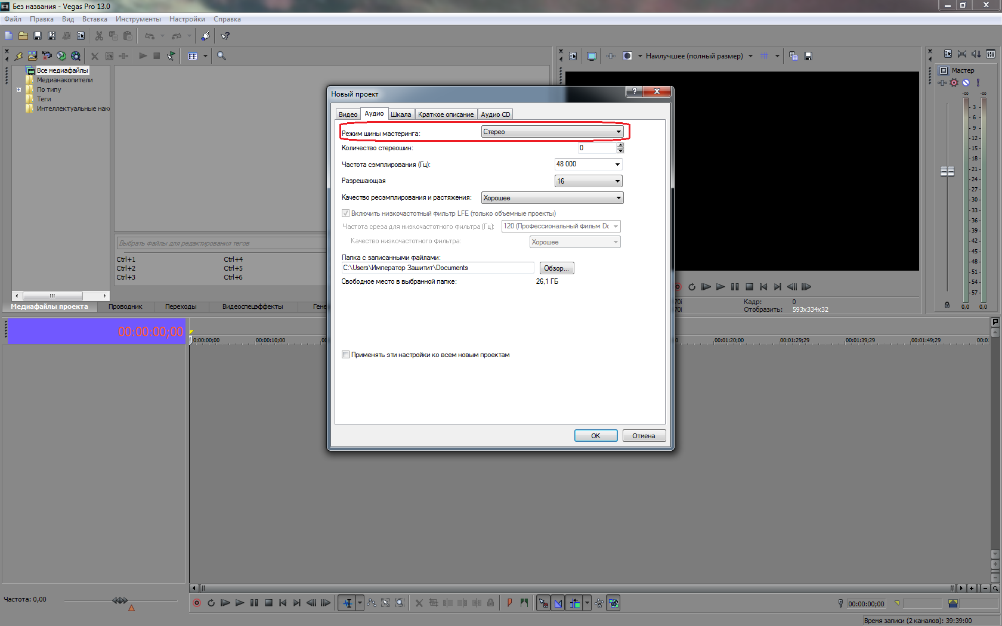
Task: Open the Файл menu
Action: click(13, 19)
